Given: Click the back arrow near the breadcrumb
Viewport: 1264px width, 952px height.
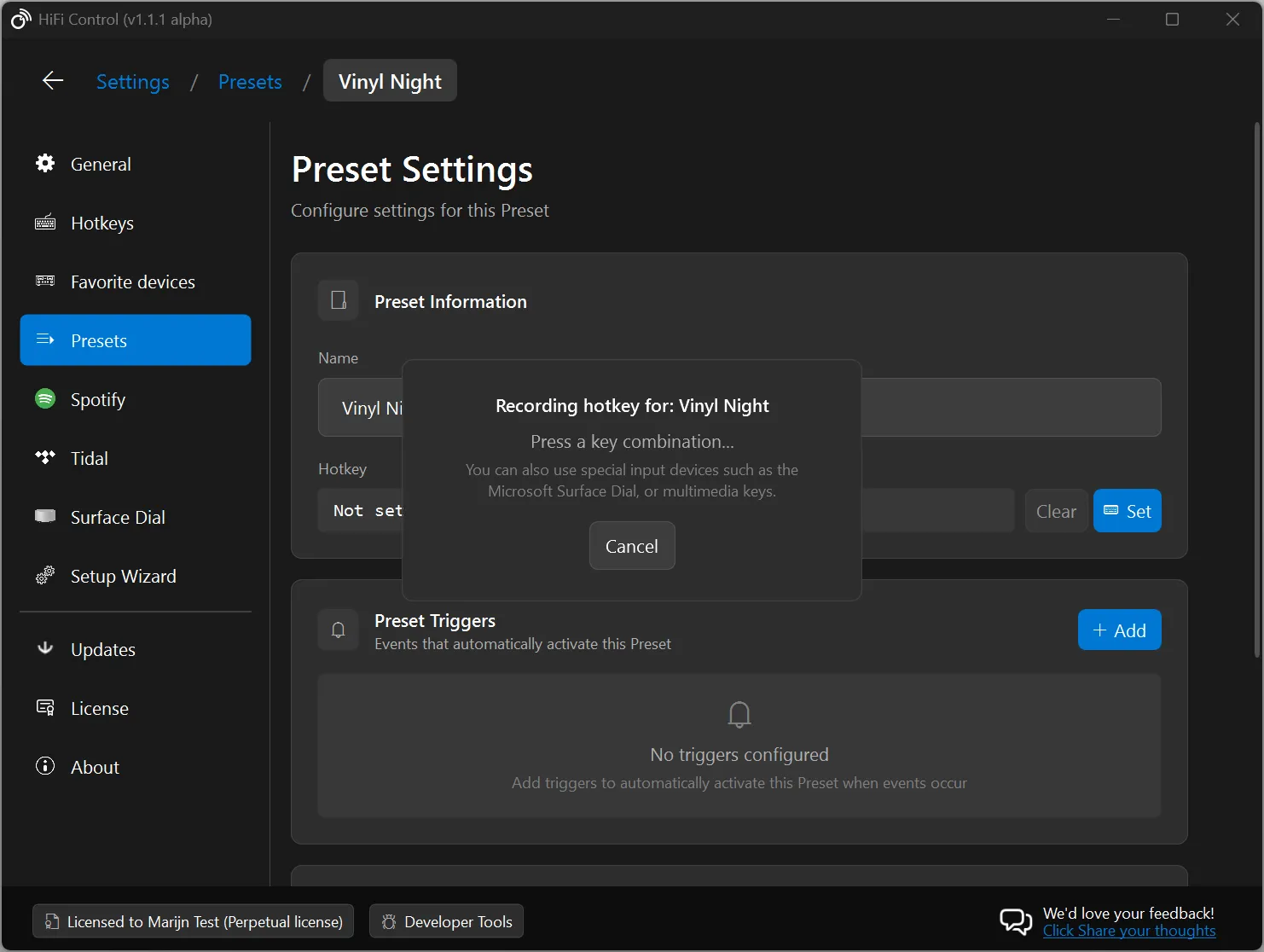Looking at the screenshot, I should point(52,80).
